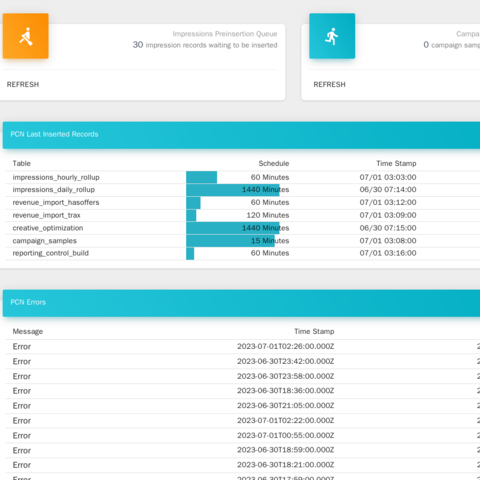Click the reporting_control_build progress bar
Screen dimensions: 480x480
click(x=190, y=253)
